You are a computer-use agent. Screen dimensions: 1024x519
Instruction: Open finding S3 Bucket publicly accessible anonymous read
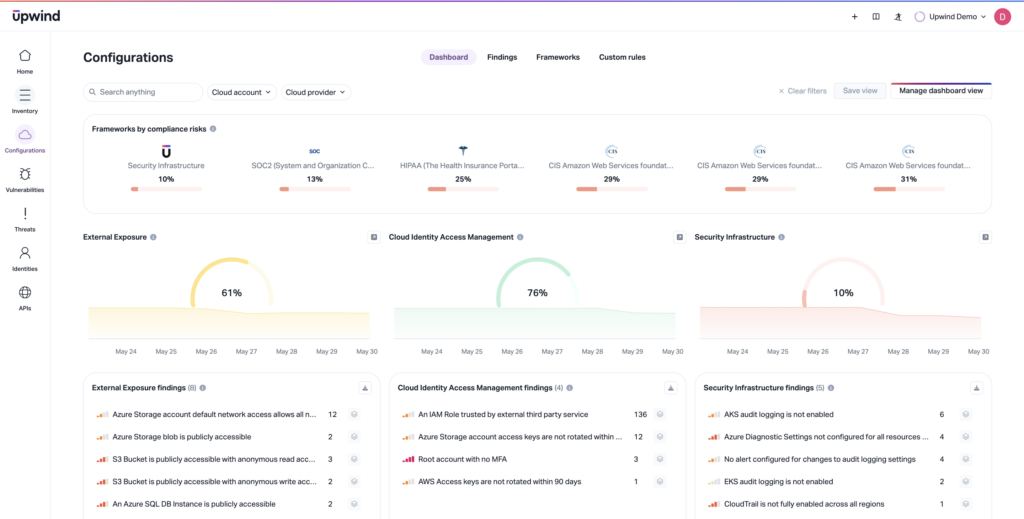(x=214, y=460)
